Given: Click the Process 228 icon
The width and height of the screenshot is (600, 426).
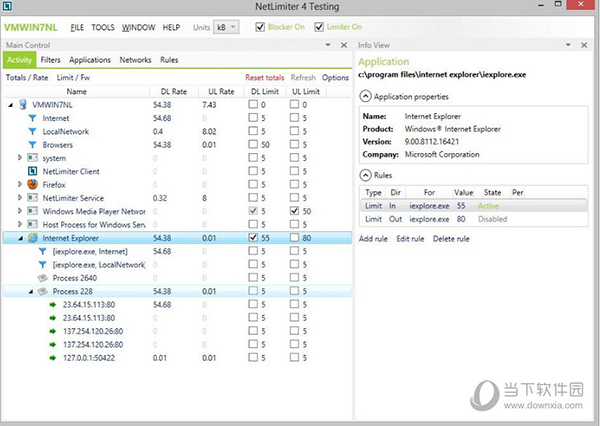Looking at the screenshot, I should (x=42, y=291).
